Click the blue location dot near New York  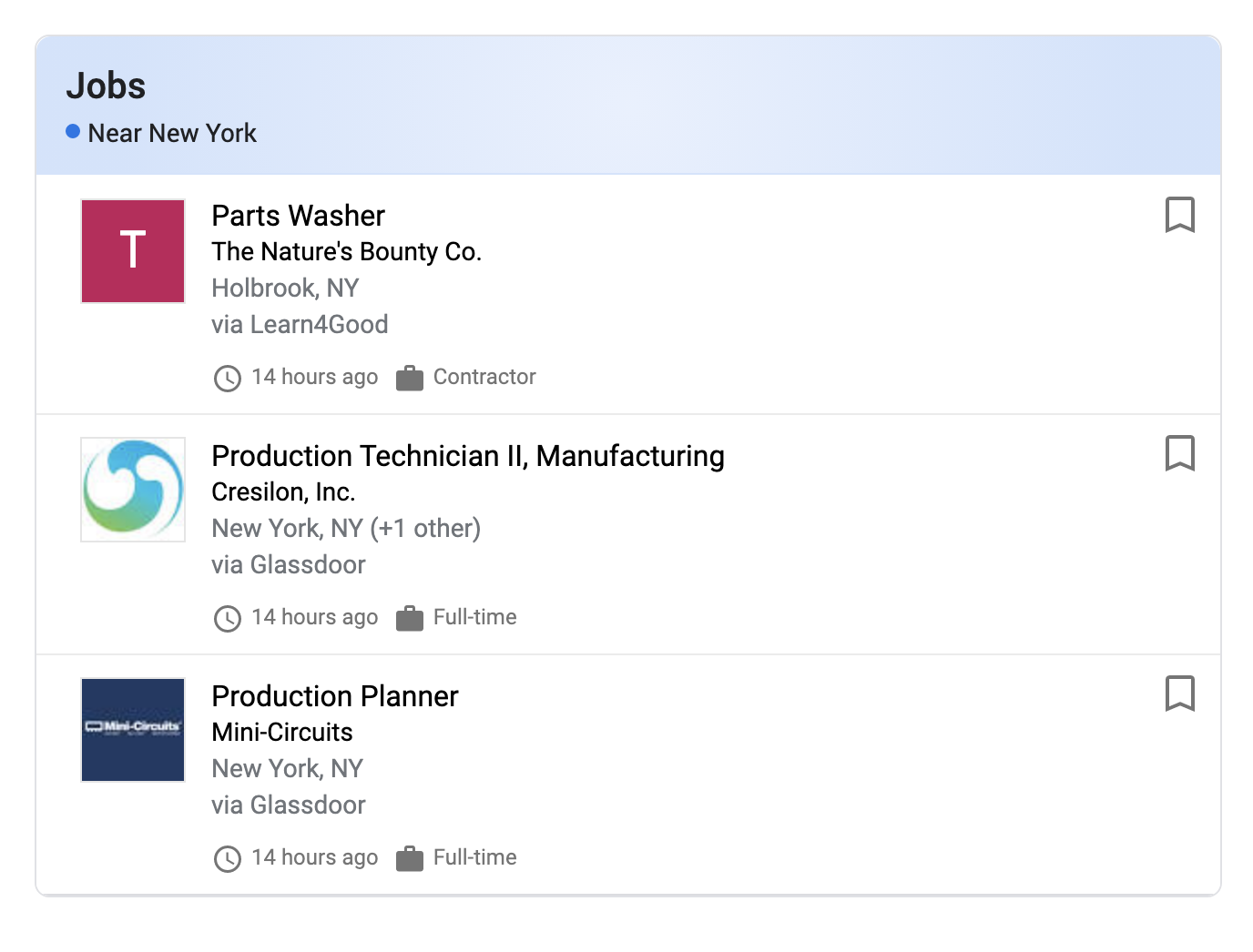point(73,131)
